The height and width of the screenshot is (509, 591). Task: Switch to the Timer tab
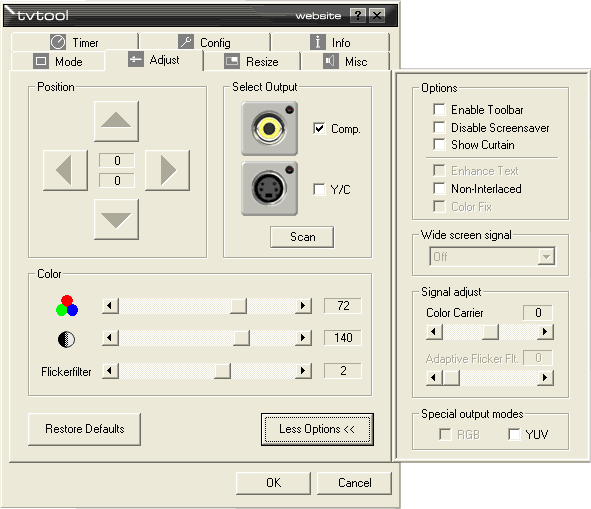[x=75, y=42]
